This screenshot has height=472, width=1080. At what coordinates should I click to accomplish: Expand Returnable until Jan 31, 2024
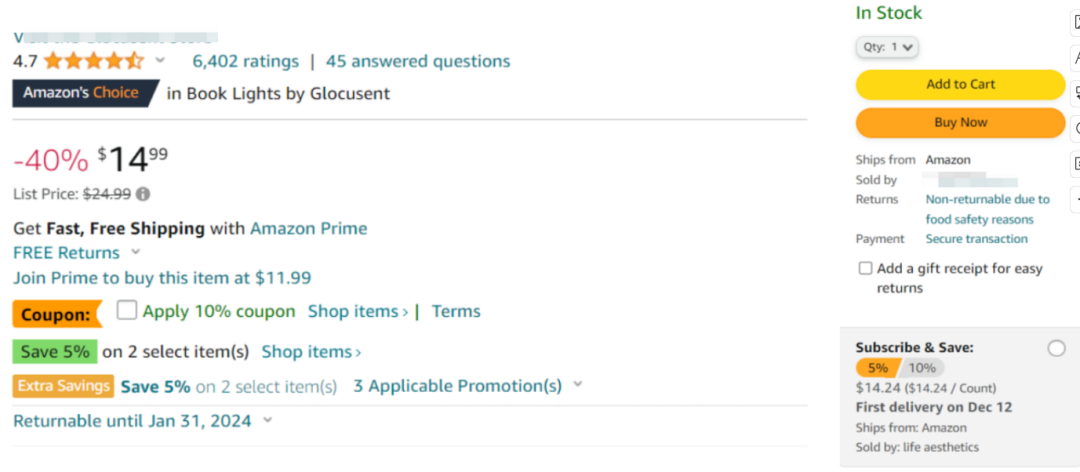[267, 421]
